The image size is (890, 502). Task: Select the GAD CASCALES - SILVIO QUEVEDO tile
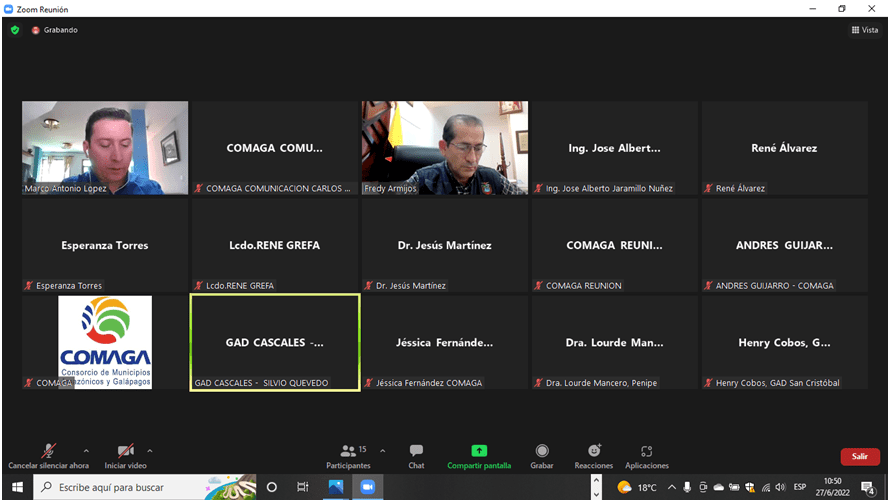[x=275, y=342]
